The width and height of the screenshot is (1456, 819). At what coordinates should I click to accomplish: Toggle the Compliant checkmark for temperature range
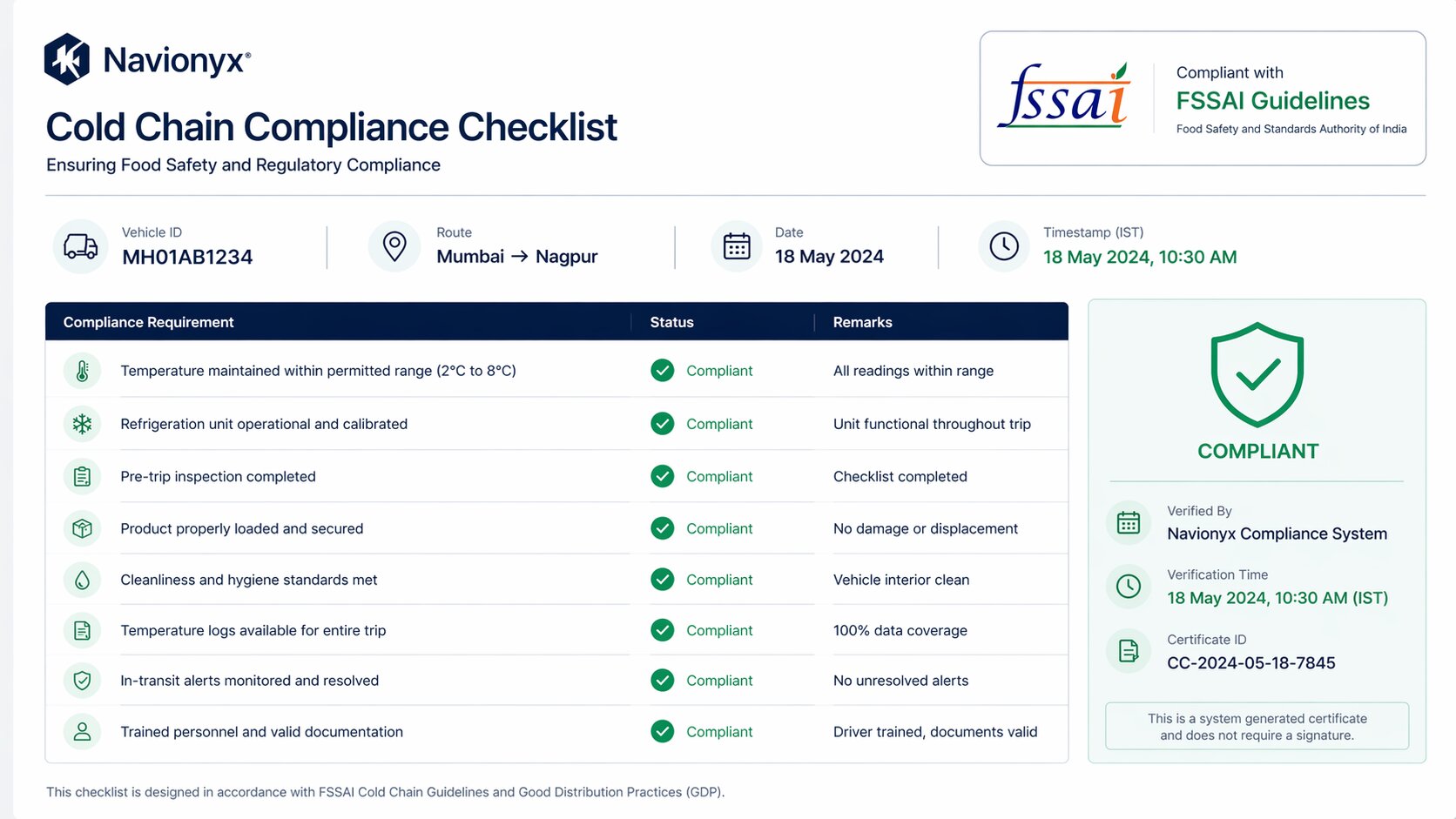[x=663, y=370]
